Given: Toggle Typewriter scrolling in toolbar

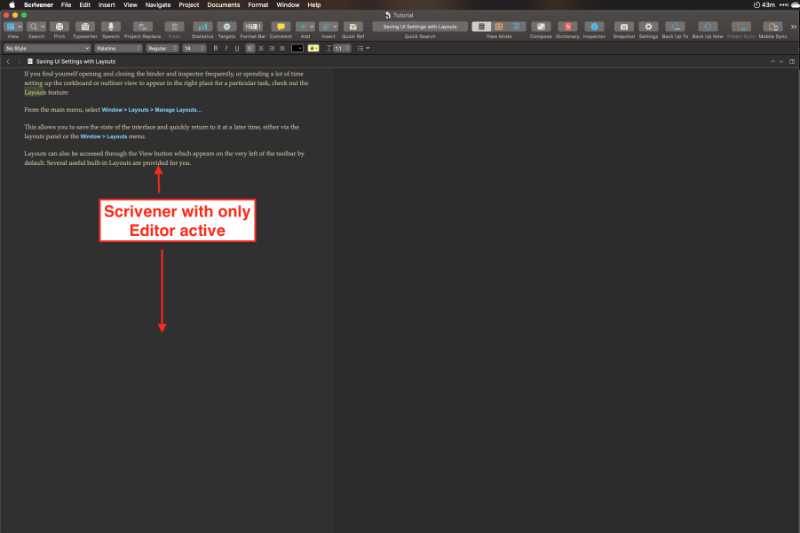Looking at the screenshot, I should pyautogui.click(x=85, y=27).
